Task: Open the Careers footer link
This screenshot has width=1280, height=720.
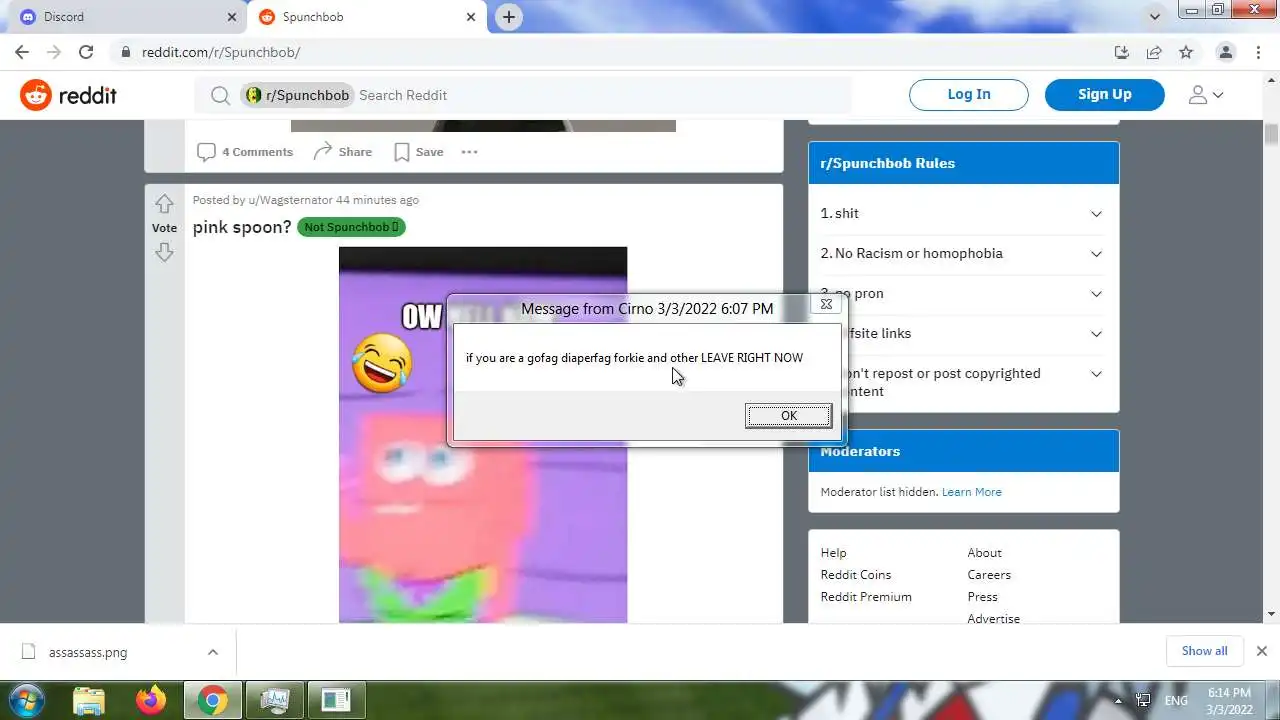Action: click(989, 575)
